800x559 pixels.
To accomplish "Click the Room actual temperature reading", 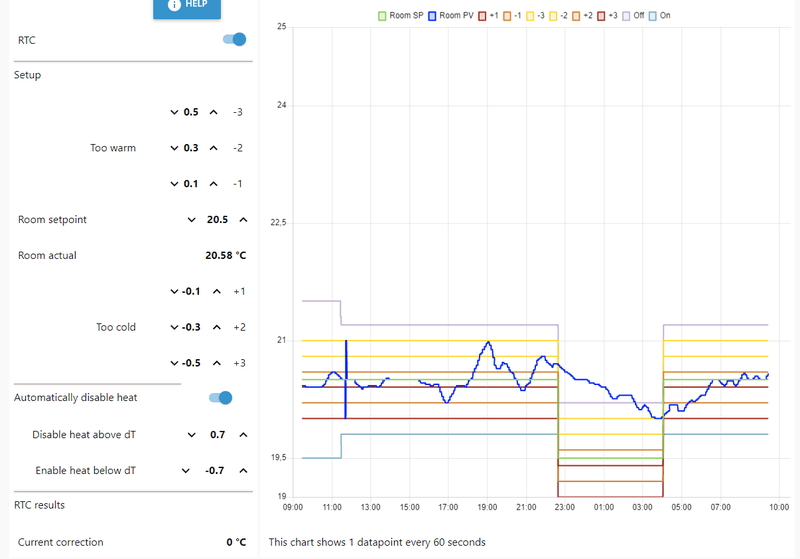I will click(x=225, y=256).
